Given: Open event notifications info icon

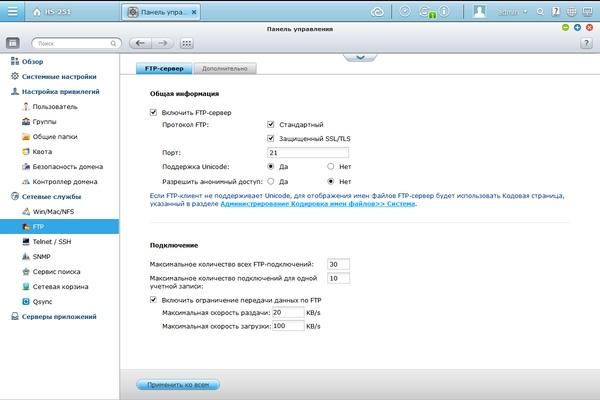Looking at the screenshot, I should (444, 11).
